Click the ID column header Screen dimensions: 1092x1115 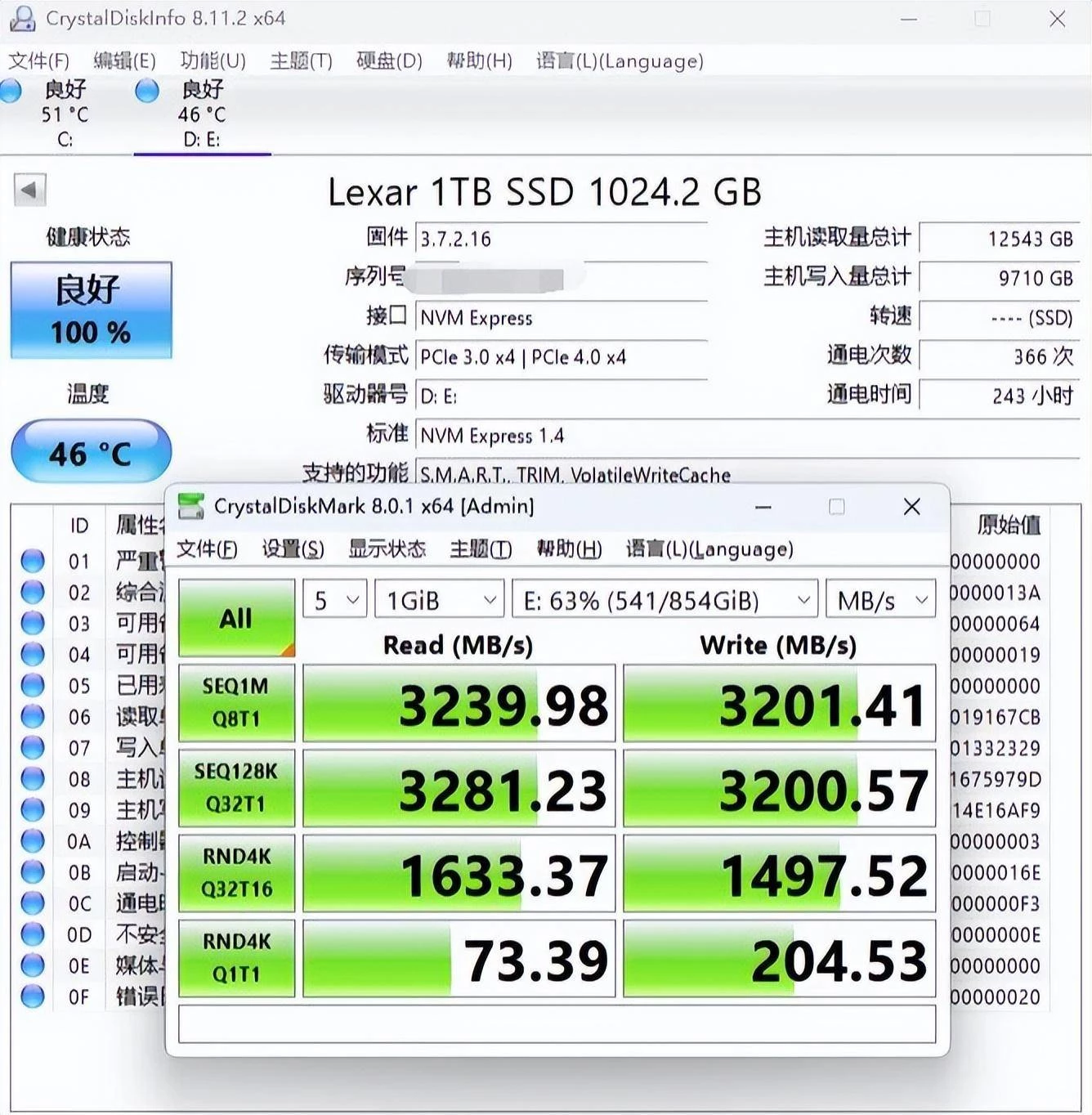click(x=79, y=526)
